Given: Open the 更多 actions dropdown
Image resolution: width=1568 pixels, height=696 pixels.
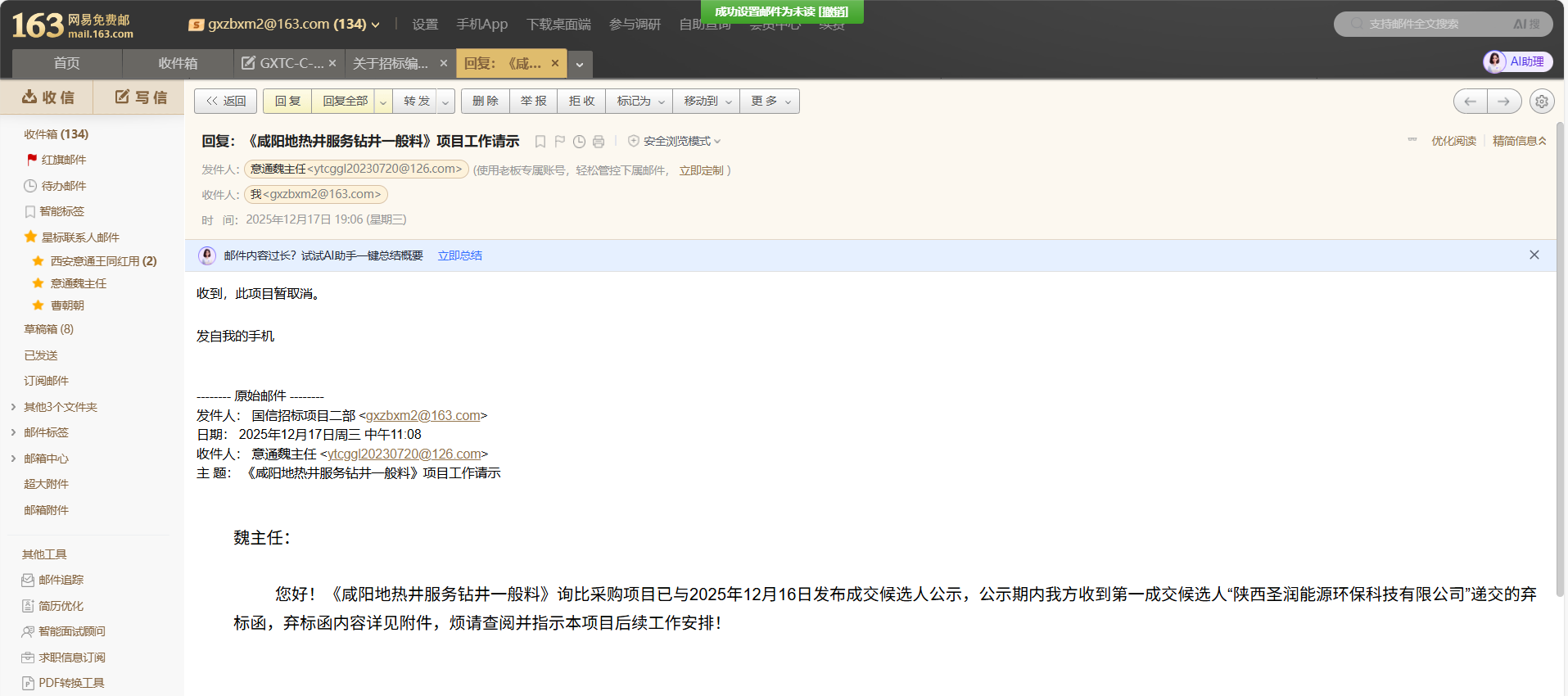Looking at the screenshot, I should (x=770, y=101).
